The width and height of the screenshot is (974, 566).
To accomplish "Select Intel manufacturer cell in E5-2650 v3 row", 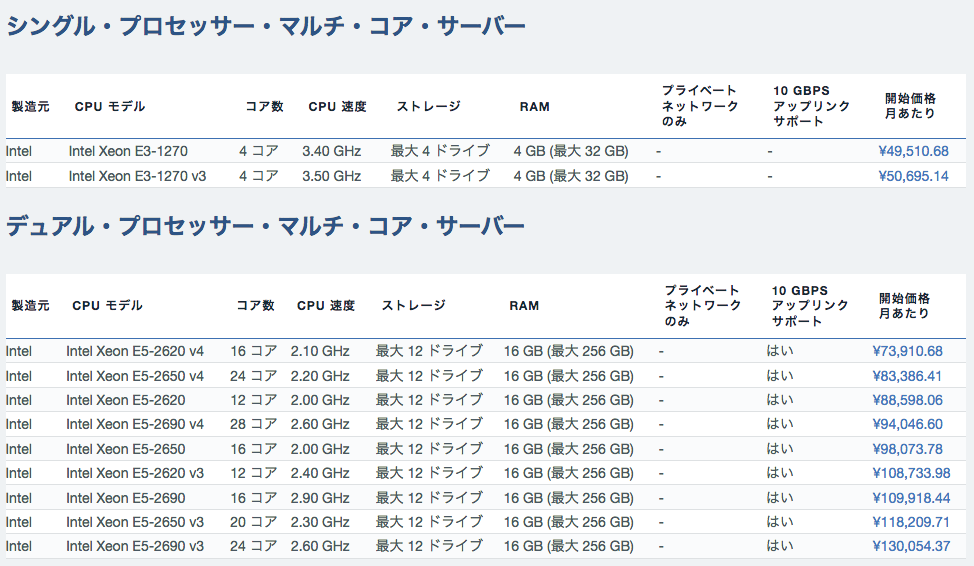I will (x=19, y=522).
